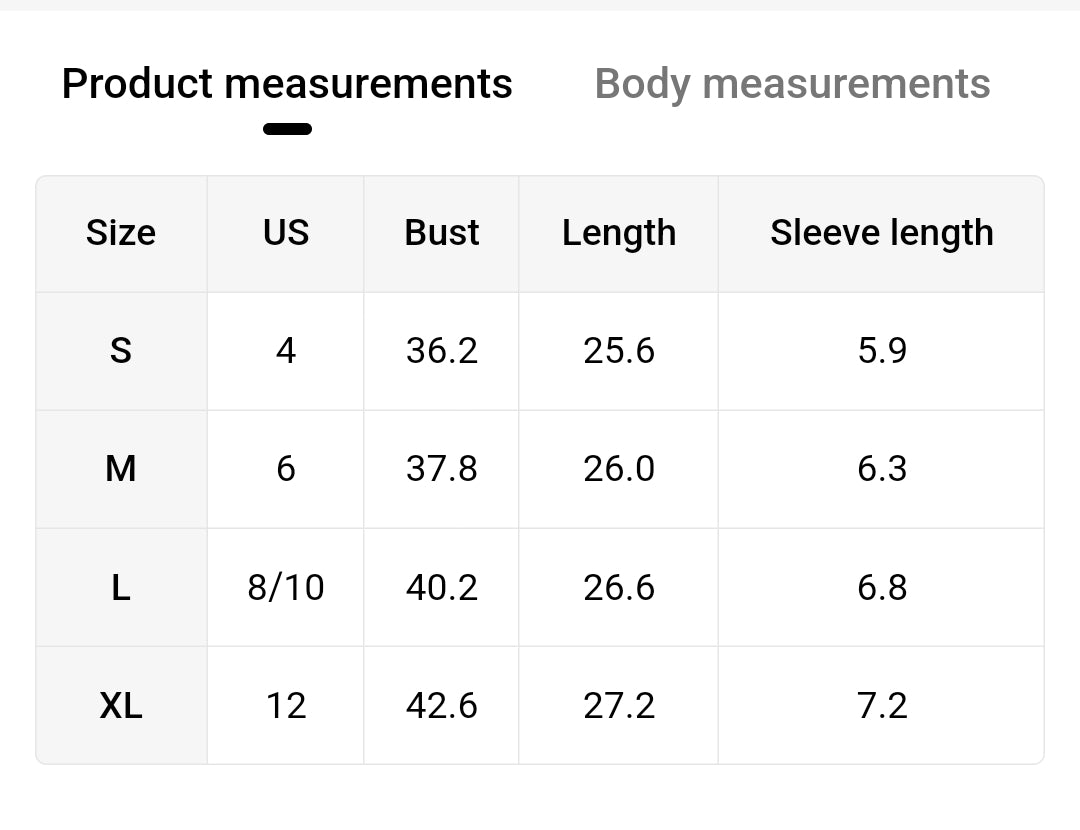Image resolution: width=1080 pixels, height=830 pixels.
Task: Select the US size 12 cell
Action: 286,706
